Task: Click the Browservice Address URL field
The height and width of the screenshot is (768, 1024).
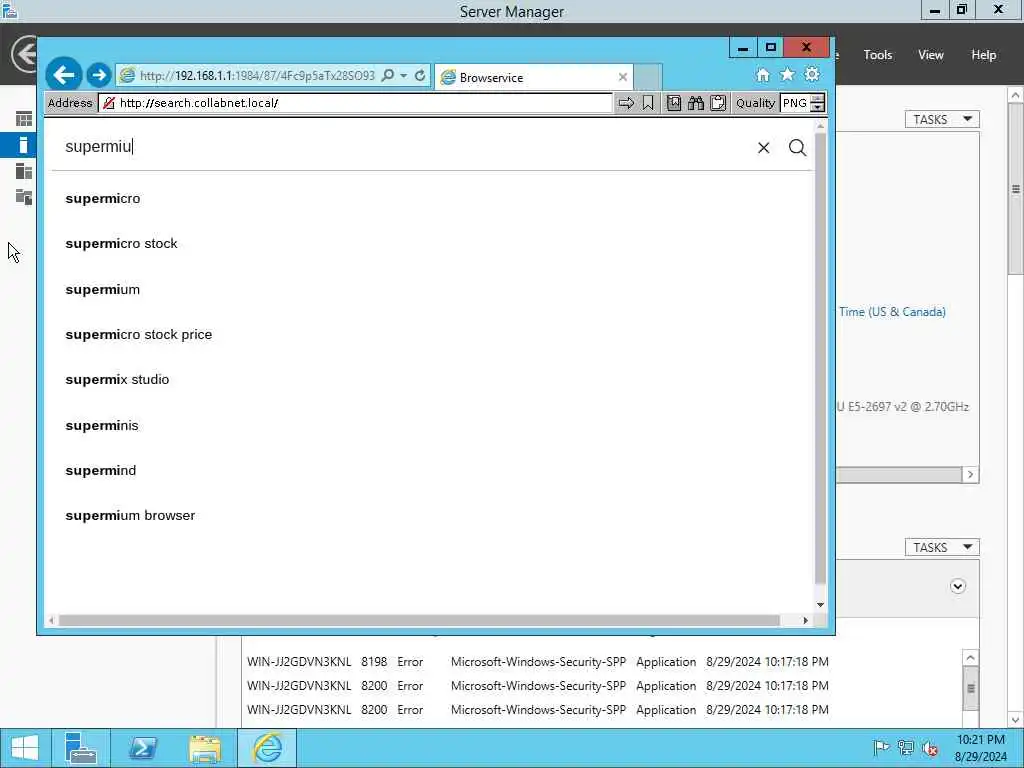Action: pyautogui.click(x=356, y=103)
